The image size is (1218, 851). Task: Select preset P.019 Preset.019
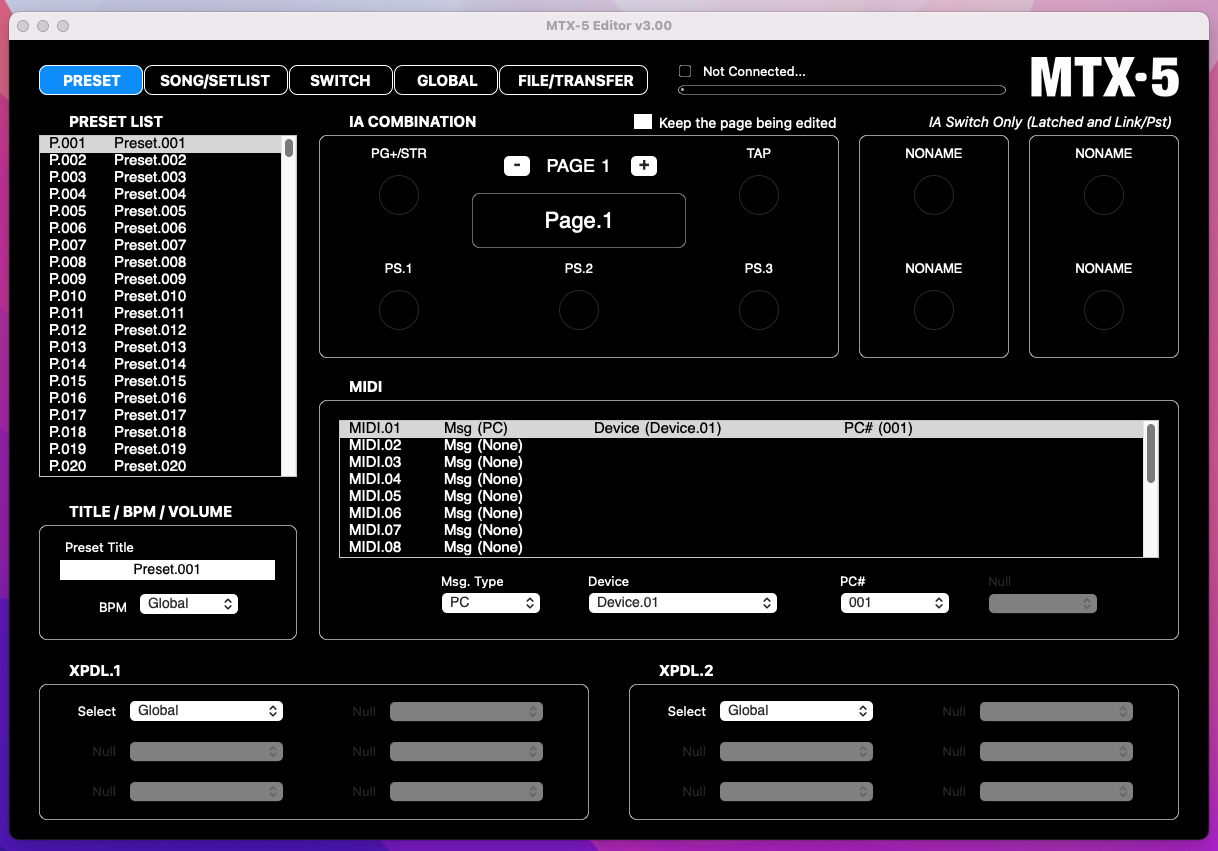click(161, 449)
